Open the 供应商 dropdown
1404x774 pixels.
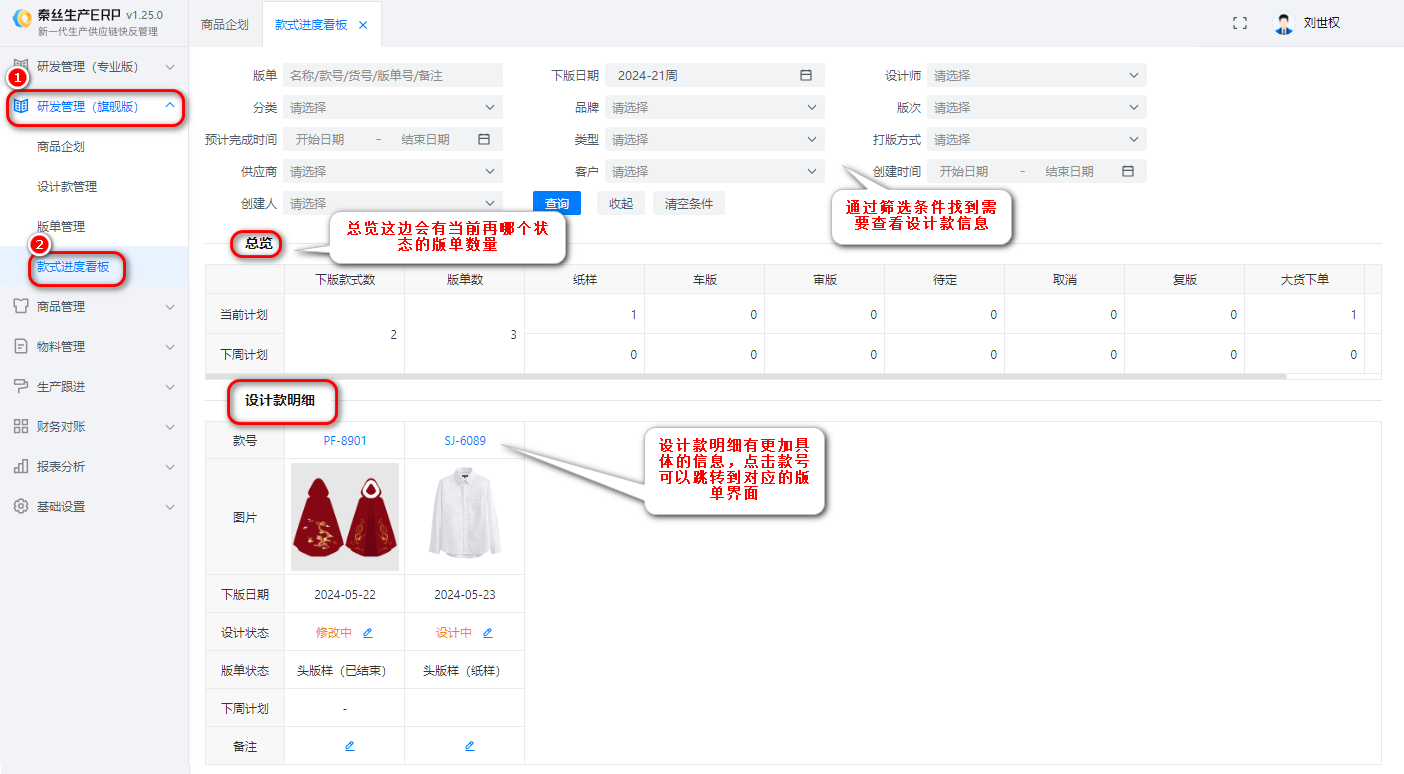click(392, 171)
